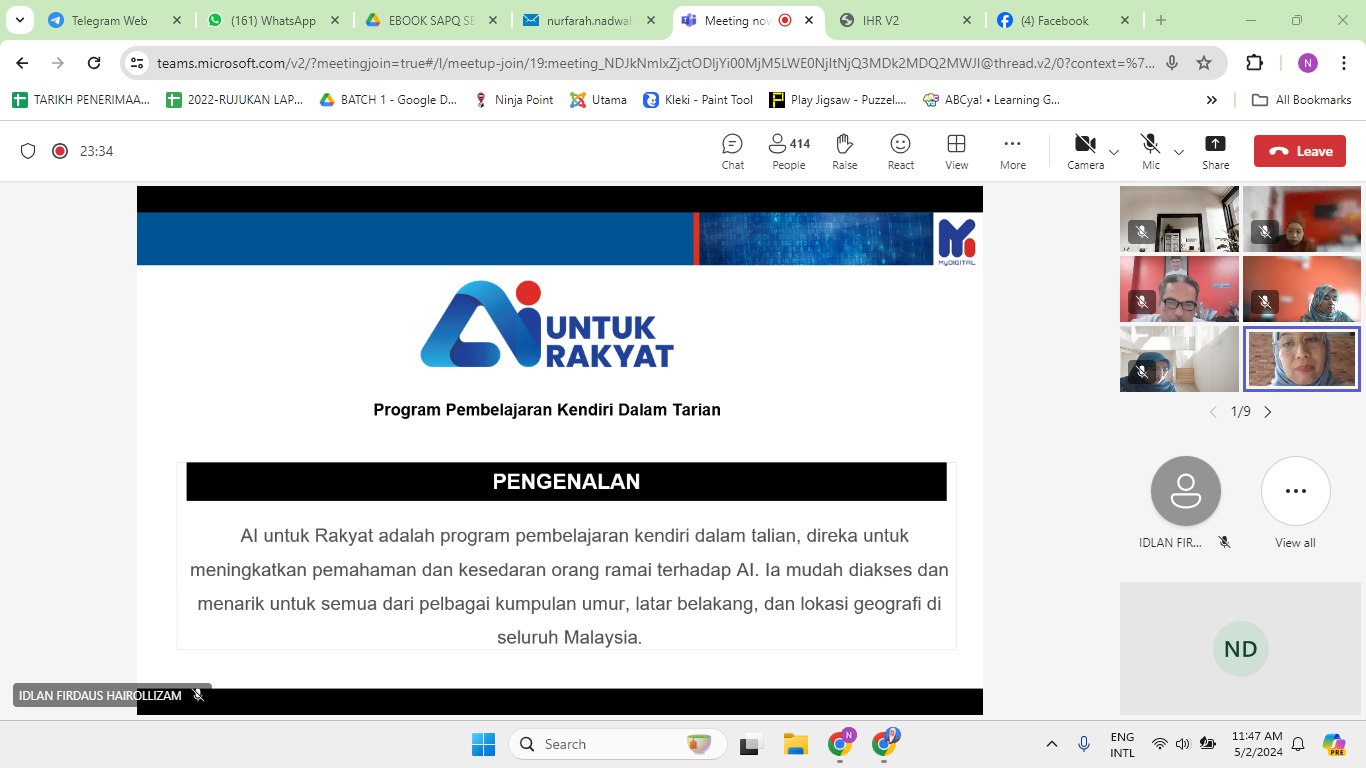Click the Share screen button
The width and height of the screenshot is (1366, 768).
pos(1215,152)
